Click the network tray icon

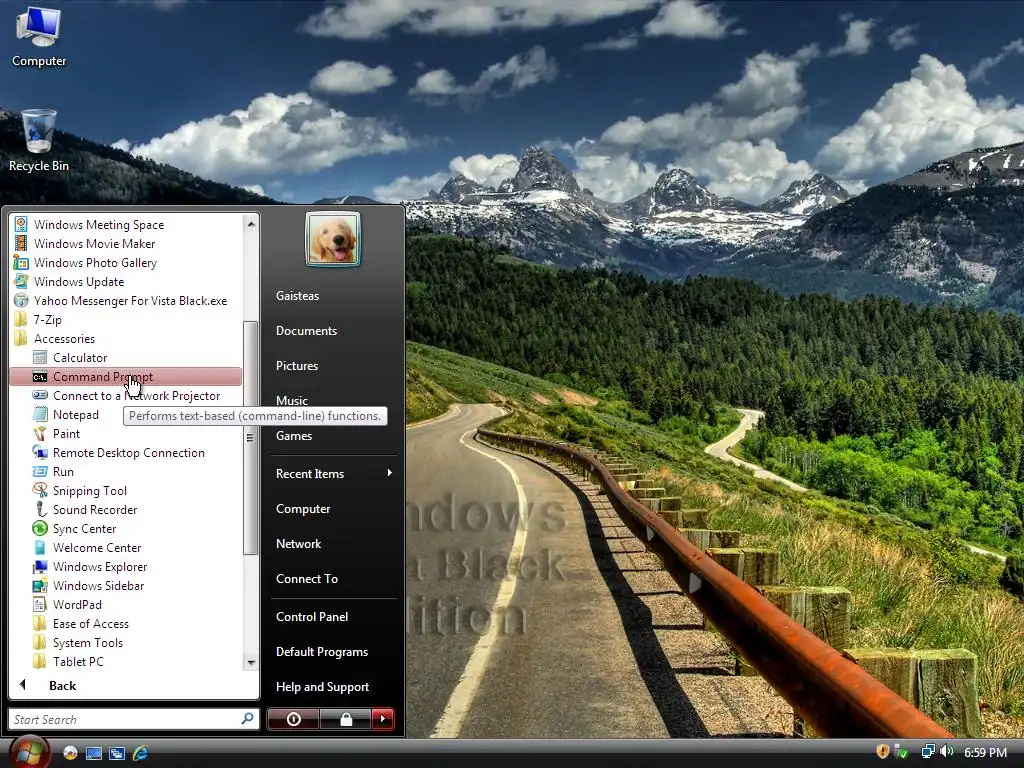click(927, 752)
